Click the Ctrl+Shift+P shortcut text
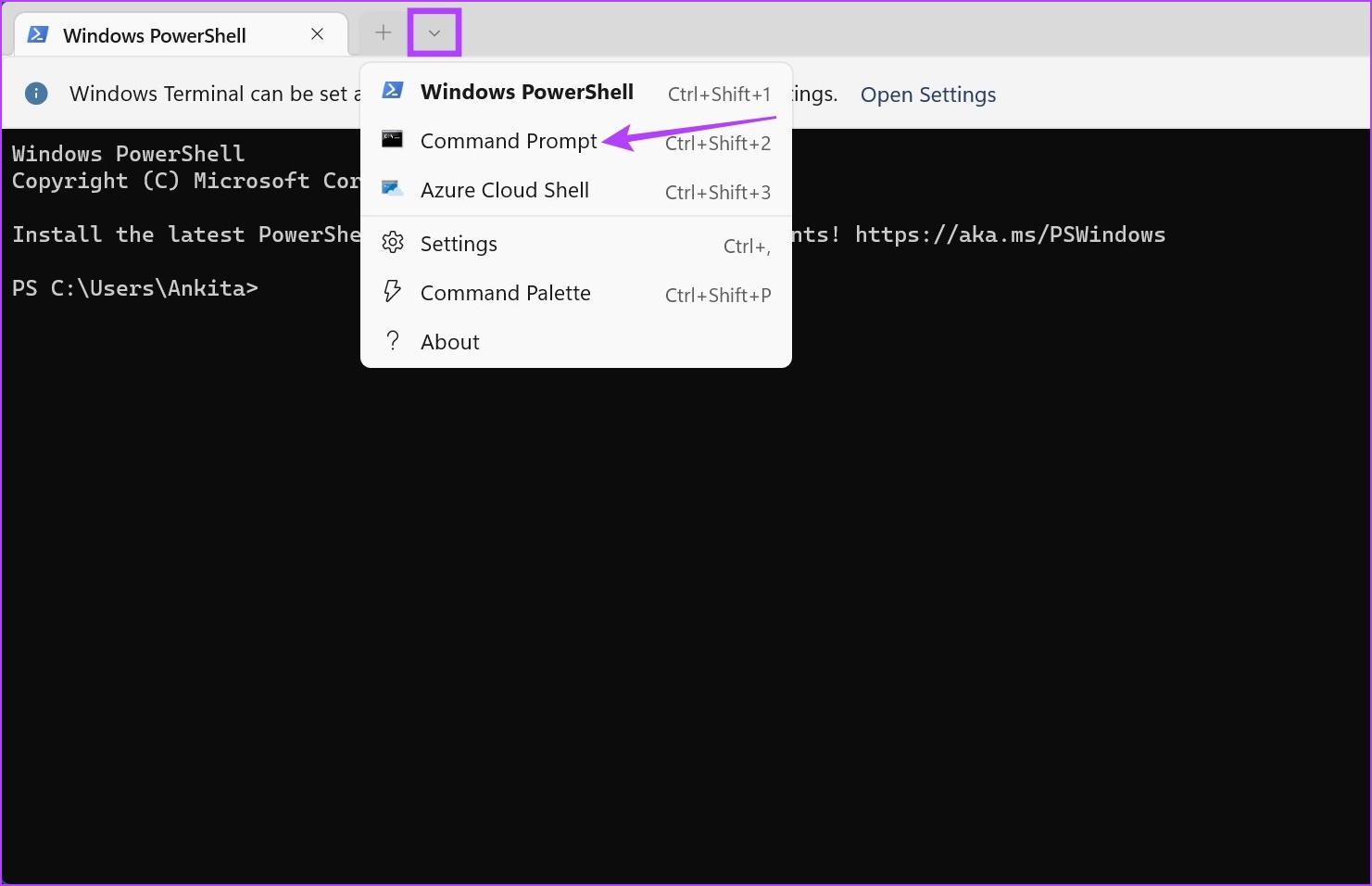The height and width of the screenshot is (886, 1372). [718, 296]
